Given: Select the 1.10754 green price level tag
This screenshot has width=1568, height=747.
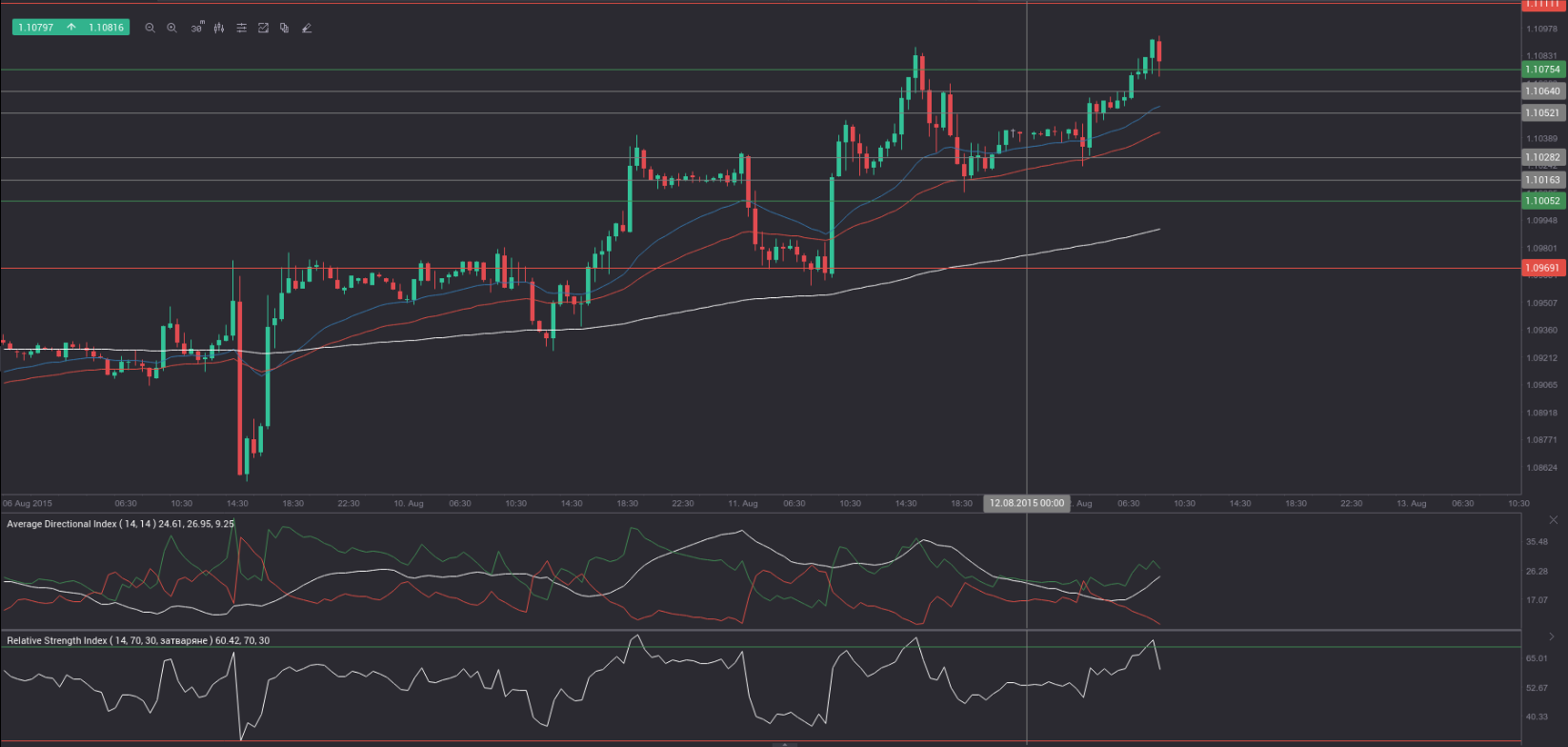Looking at the screenshot, I should (1542, 70).
